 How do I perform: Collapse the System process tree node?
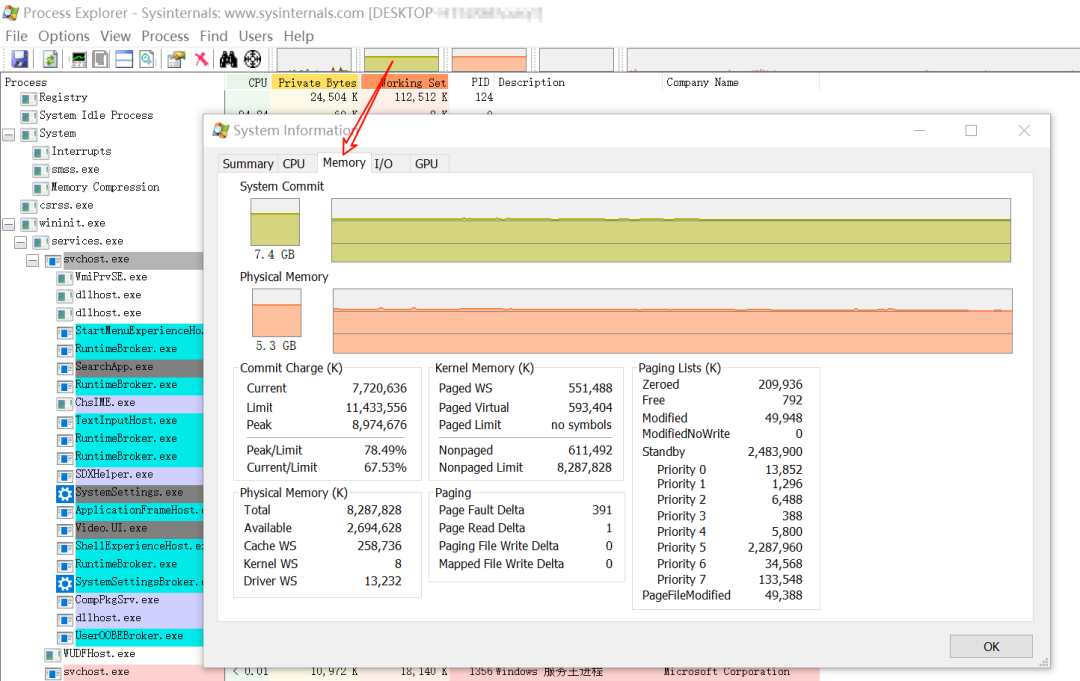9,134
